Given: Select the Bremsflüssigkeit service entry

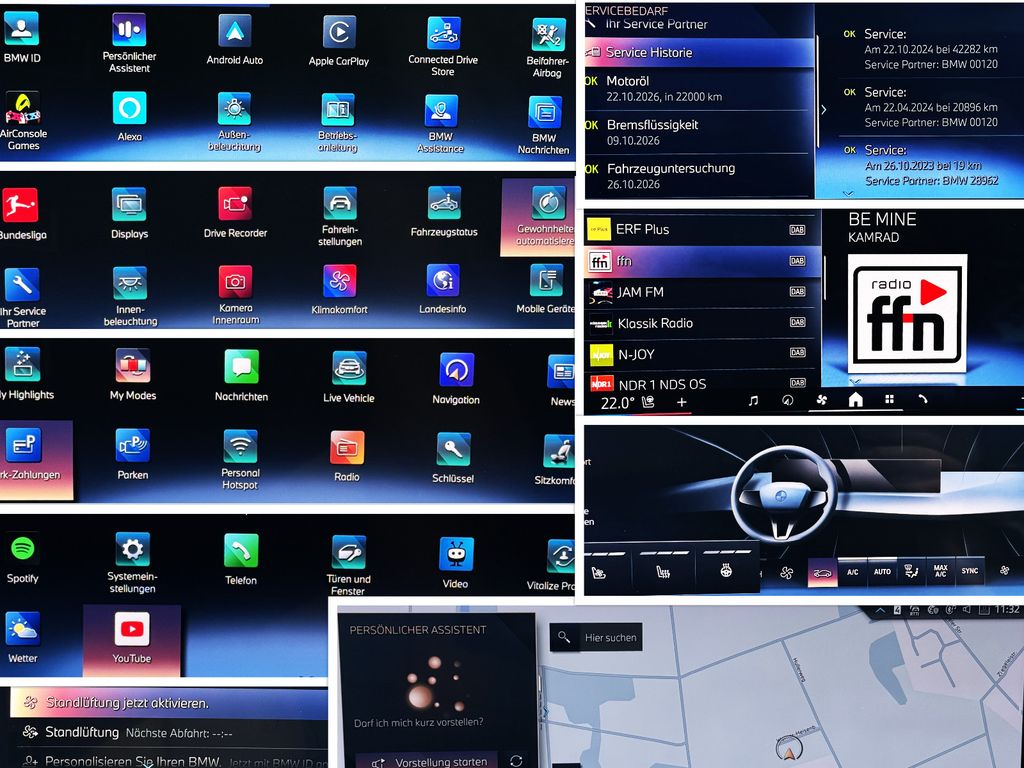Looking at the screenshot, I should (x=699, y=133).
